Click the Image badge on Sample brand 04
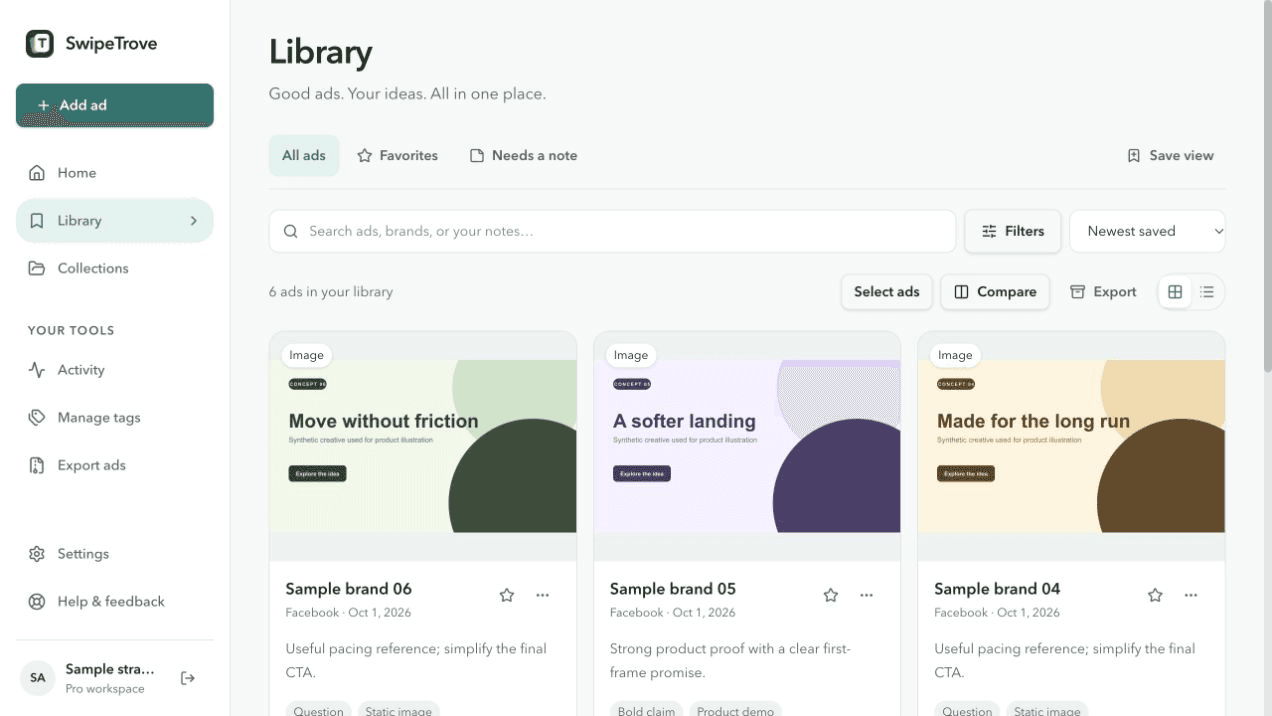 (x=955, y=355)
